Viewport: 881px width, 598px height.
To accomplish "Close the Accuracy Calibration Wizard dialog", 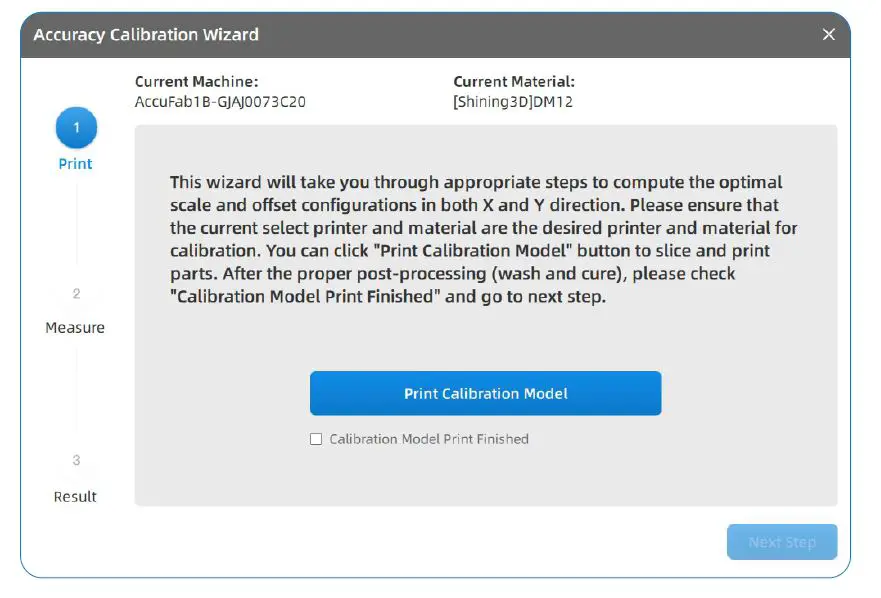I will (828, 35).
